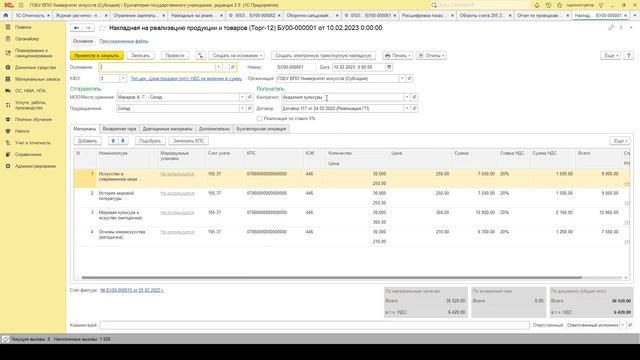
Task: Open Материальные запасы section
Action: pyautogui.click(x=37, y=79)
